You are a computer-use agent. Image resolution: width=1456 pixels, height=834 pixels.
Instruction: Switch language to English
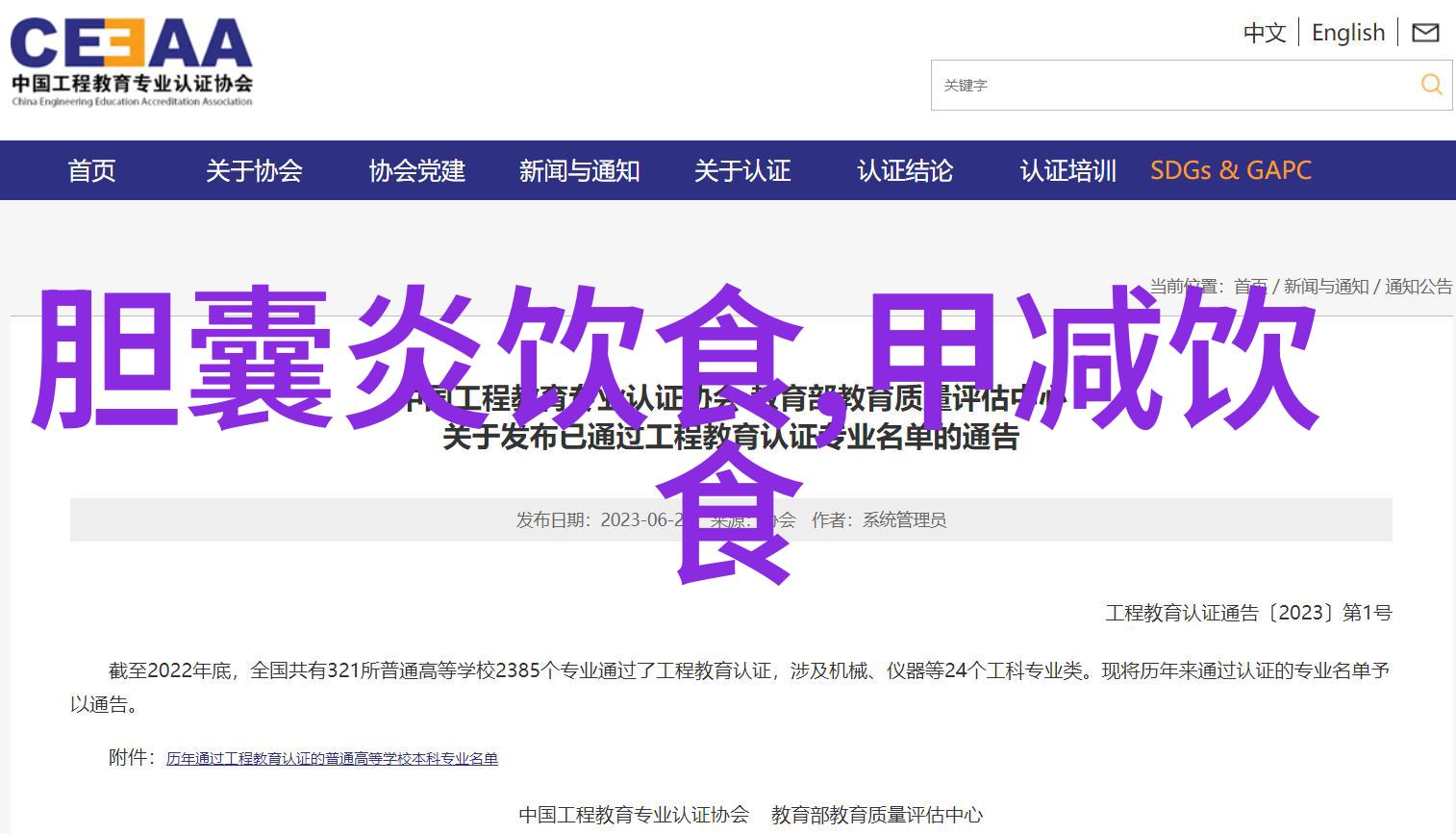1347,33
